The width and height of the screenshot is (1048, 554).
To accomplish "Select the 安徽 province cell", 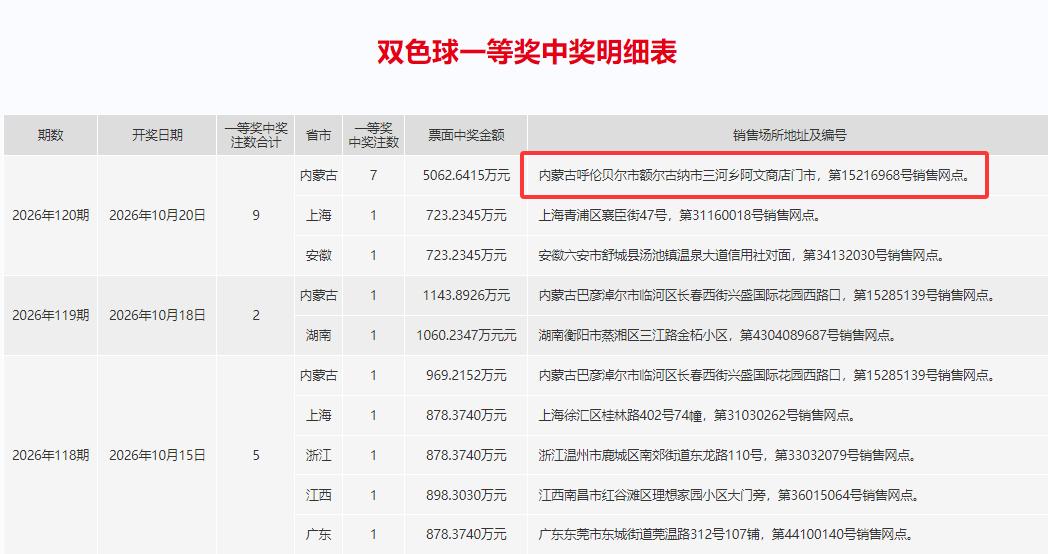I will [318, 255].
